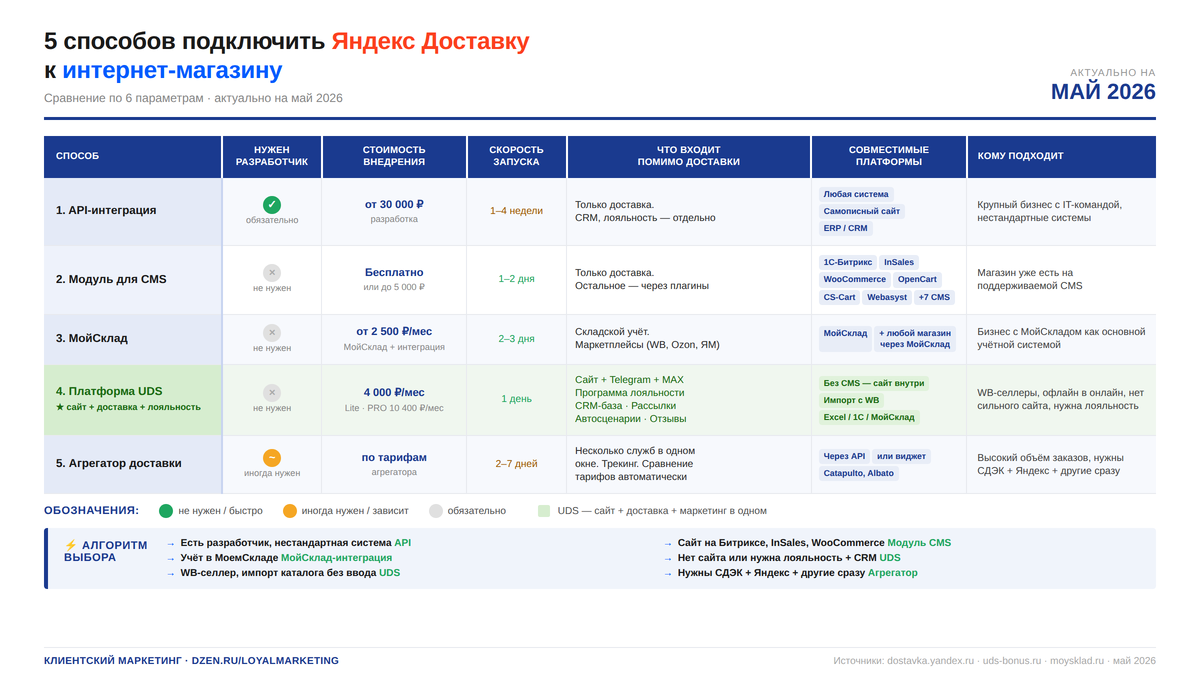
Task: Click the '1–4 недели' launch speed
Action: (x=517, y=211)
